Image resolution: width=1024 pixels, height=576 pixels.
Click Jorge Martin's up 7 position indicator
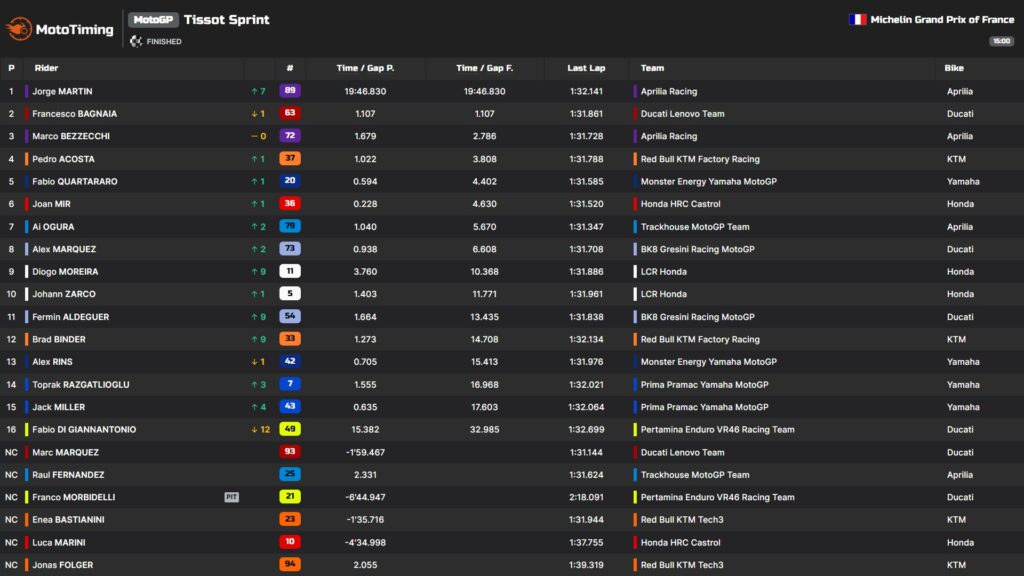click(x=259, y=91)
